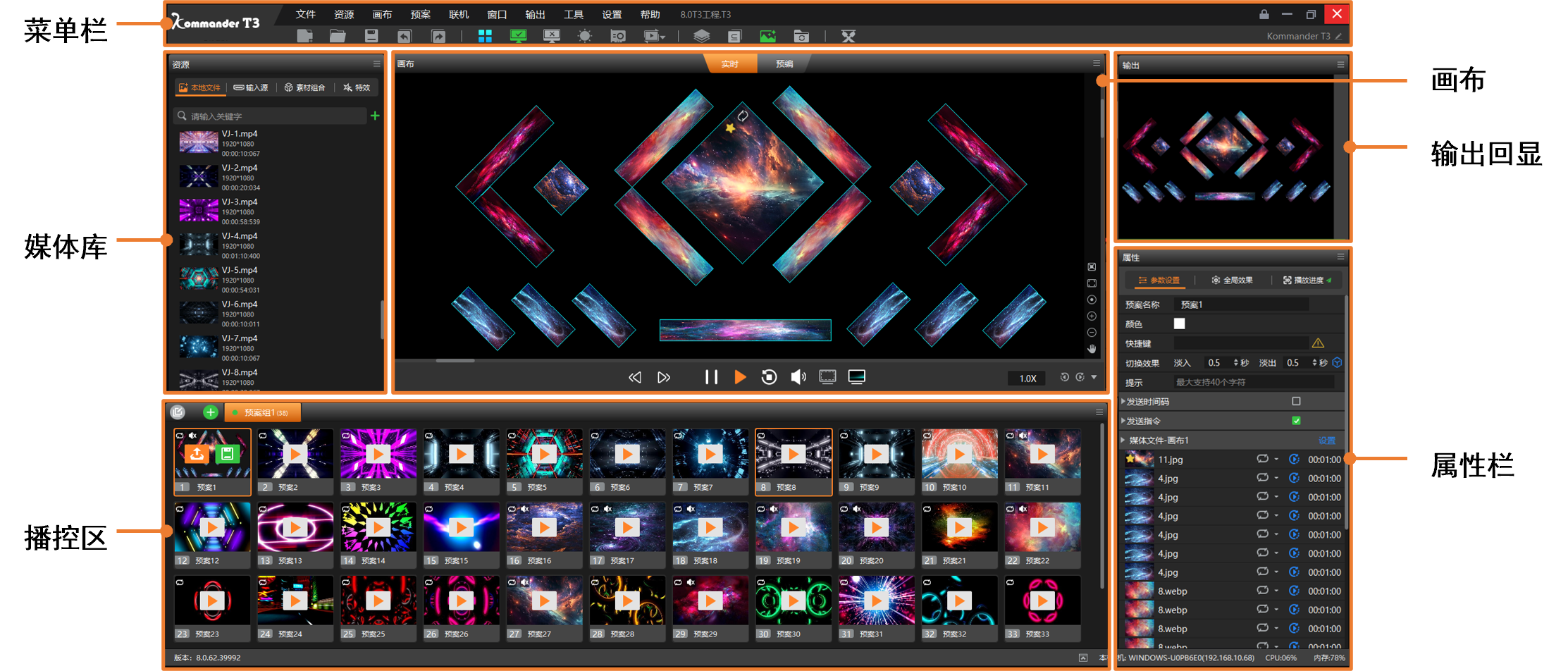Enable the 发送时间码 checkbox
1568x671 pixels.
[x=1296, y=401]
